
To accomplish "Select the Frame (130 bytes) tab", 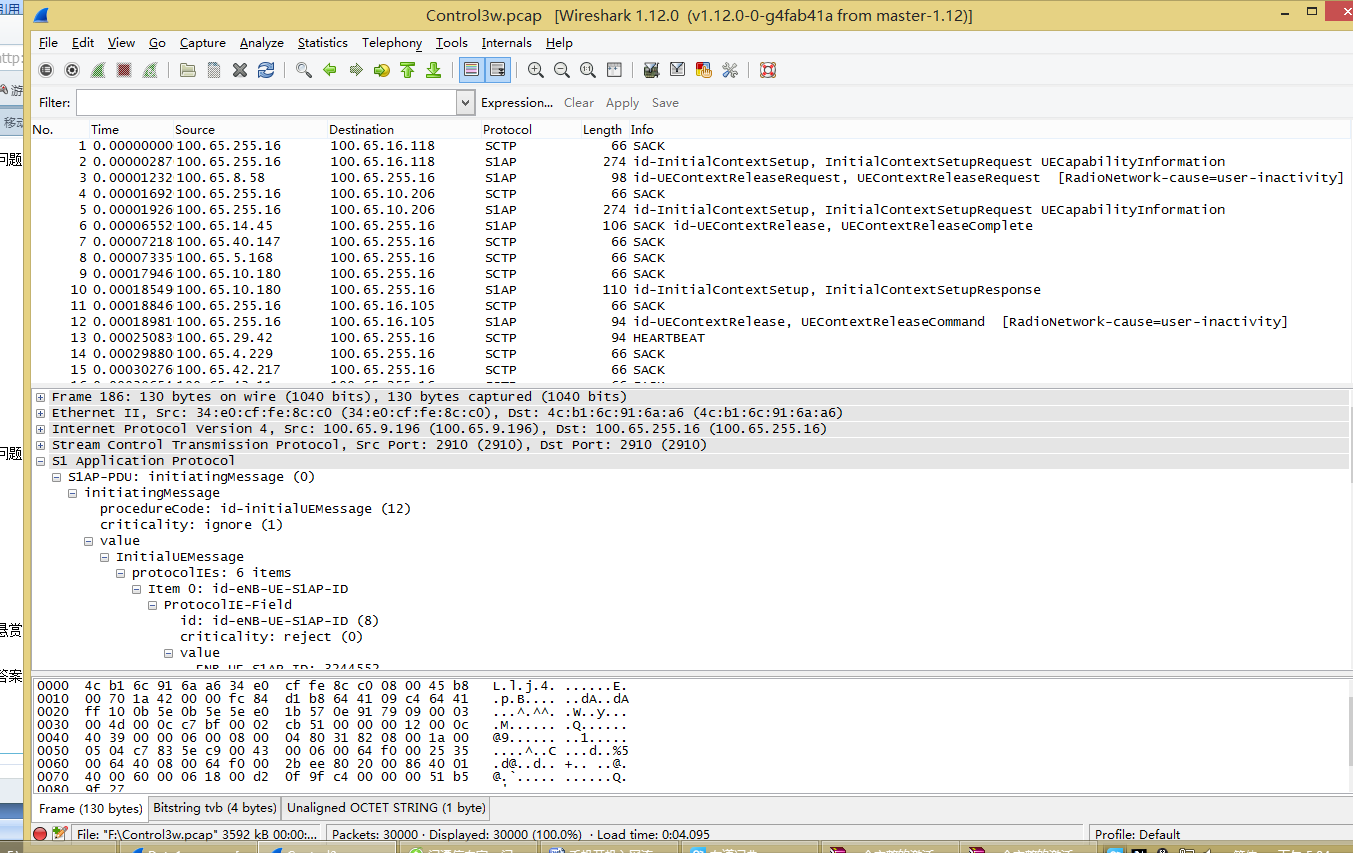I will click(90, 808).
